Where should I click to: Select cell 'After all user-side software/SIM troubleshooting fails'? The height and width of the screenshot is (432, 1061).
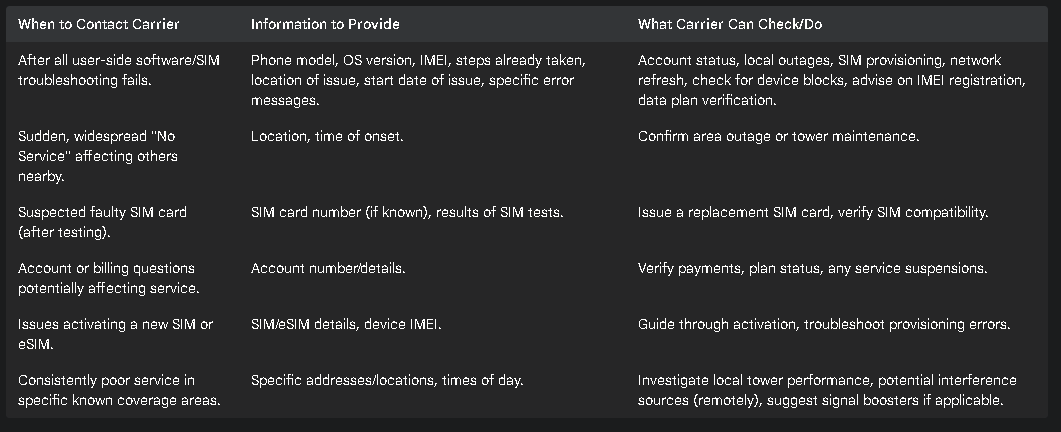coord(119,70)
